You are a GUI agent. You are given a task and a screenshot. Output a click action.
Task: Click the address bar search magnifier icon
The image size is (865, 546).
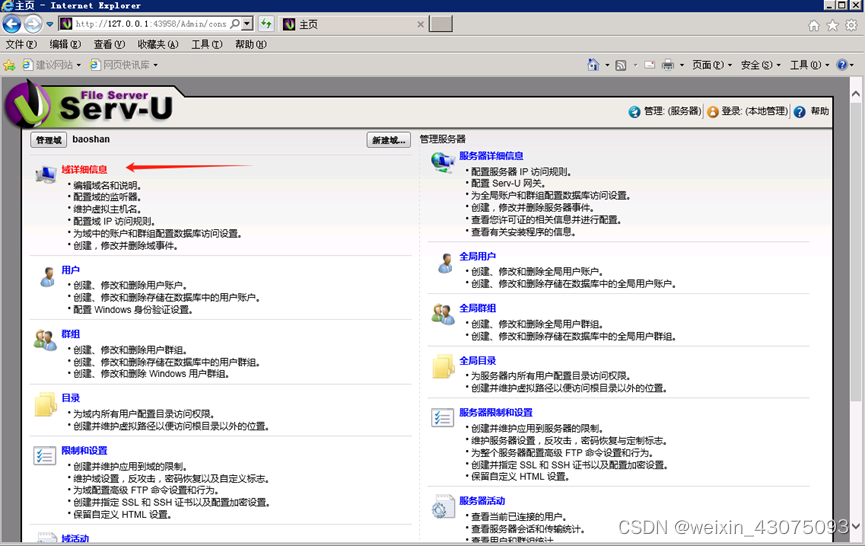(235, 24)
